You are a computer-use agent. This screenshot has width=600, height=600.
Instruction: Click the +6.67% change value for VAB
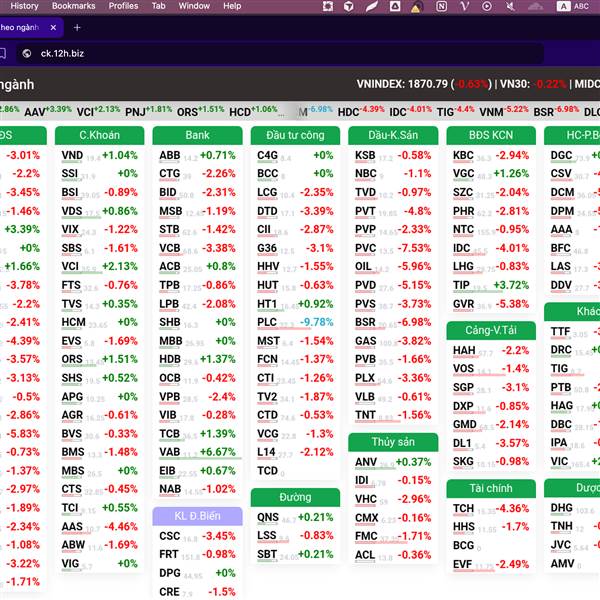(218, 452)
